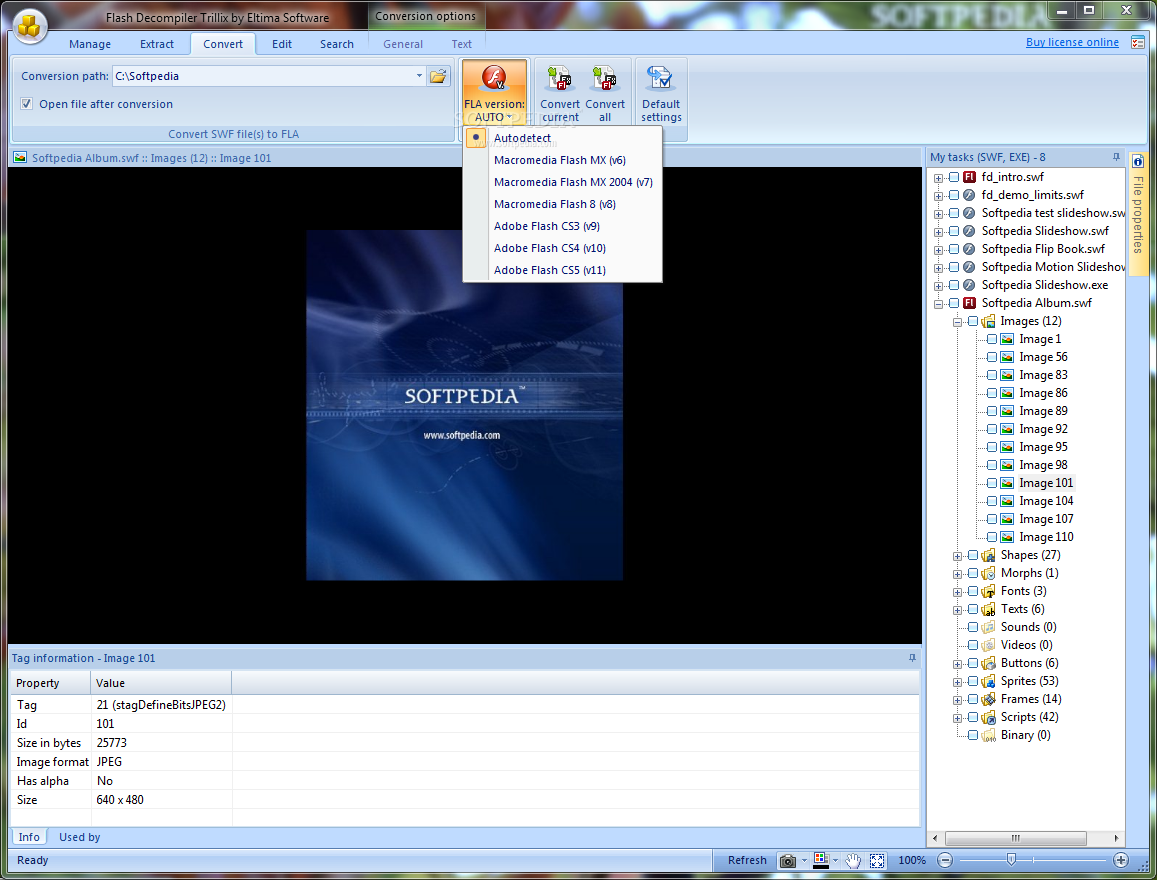Check the Sounds (0) checkbox

[973, 627]
